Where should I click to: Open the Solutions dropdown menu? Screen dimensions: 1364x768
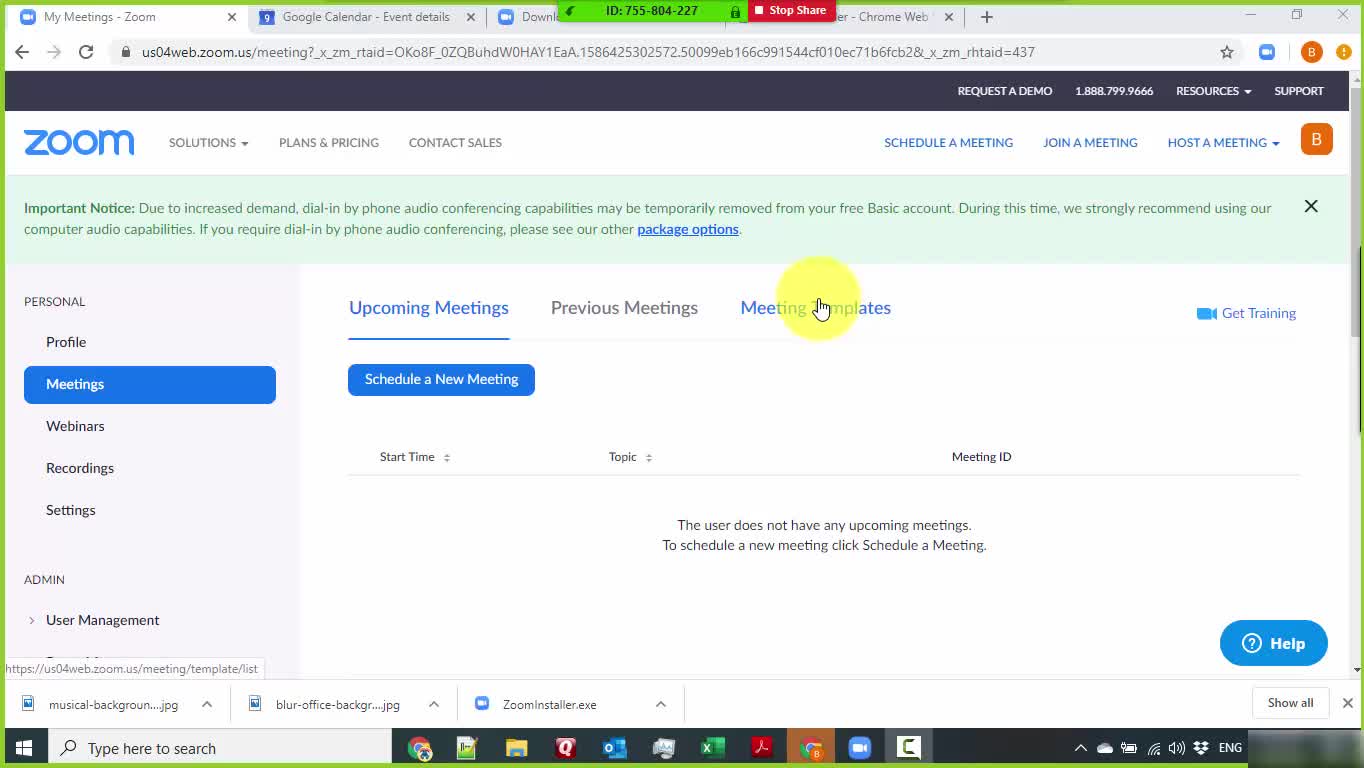tap(208, 143)
